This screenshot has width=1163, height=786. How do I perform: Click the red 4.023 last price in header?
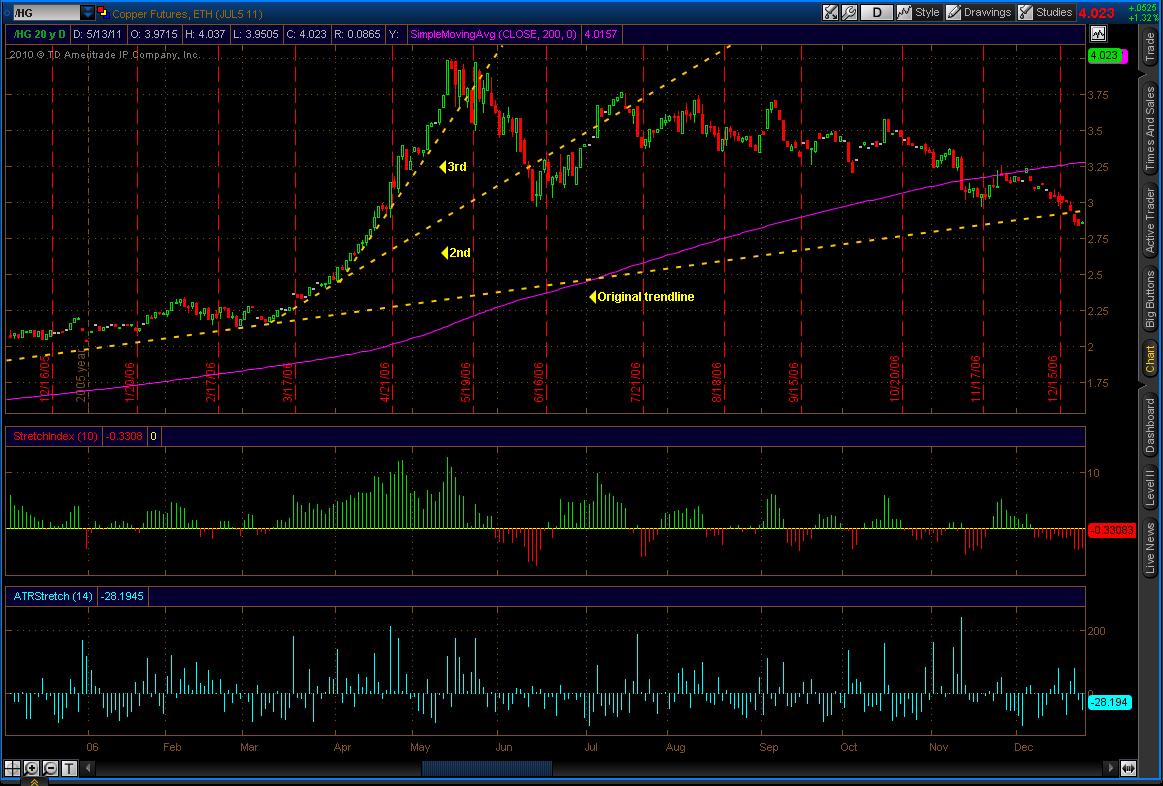coord(1097,13)
